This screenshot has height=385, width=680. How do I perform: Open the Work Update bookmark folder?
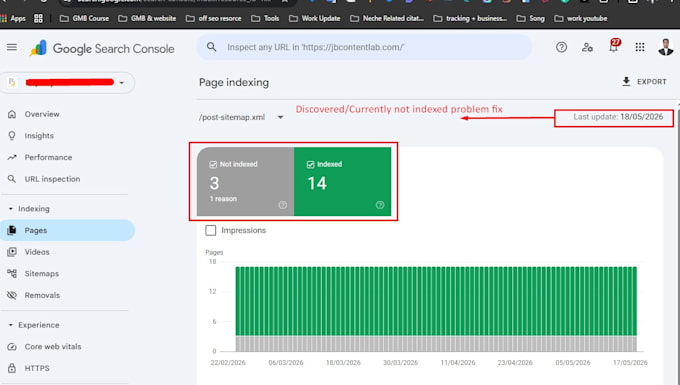click(314, 18)
